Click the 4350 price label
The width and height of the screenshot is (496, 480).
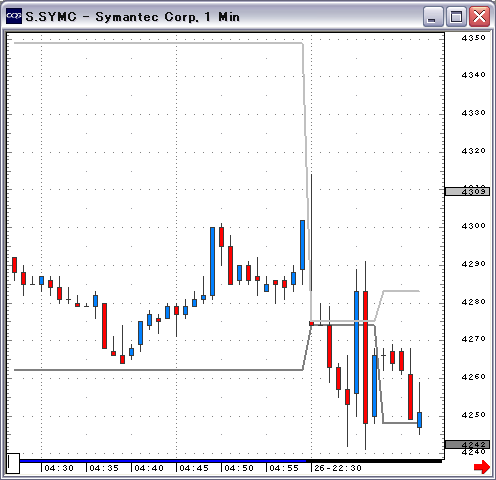473,38
